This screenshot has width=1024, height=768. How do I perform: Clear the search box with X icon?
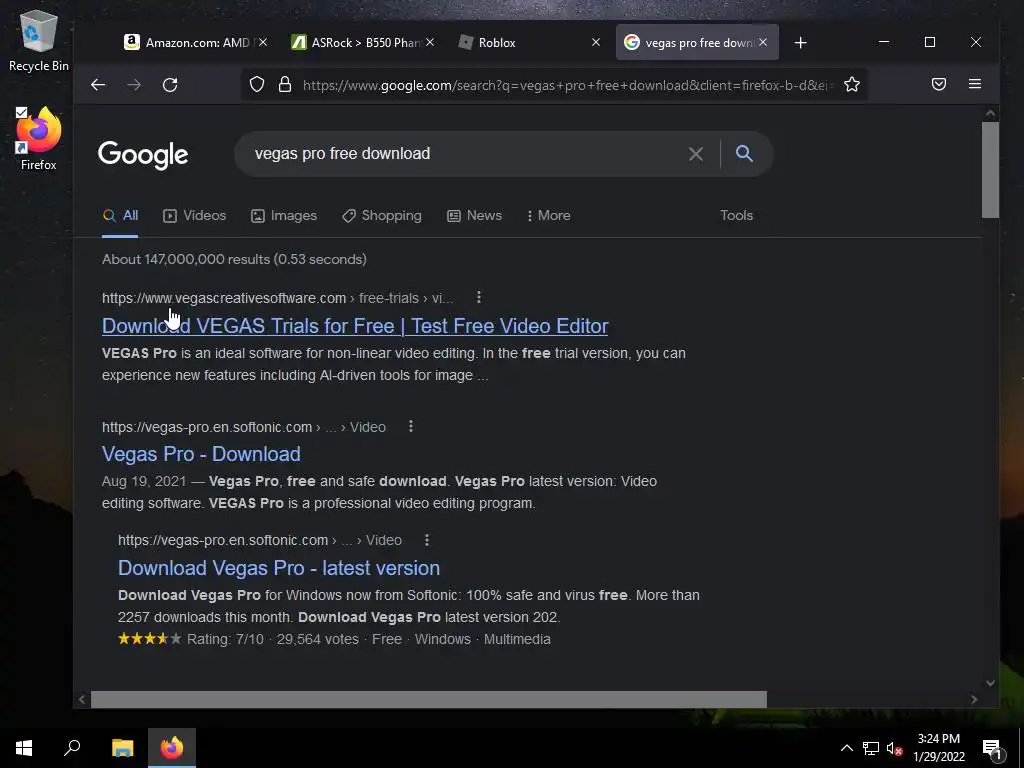[696, 154]
